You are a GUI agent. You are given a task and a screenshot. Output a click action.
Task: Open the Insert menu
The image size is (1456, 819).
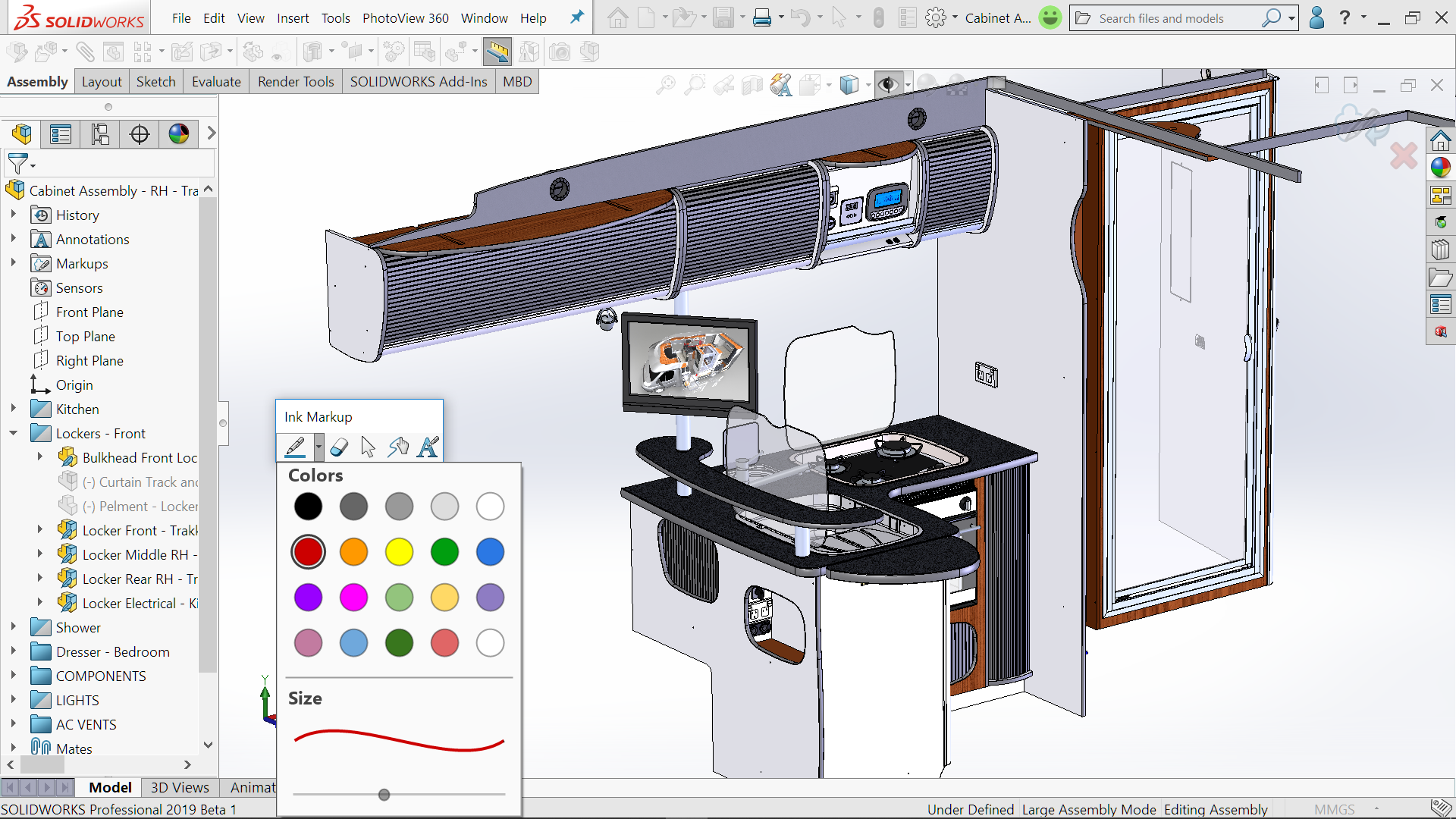pos(292,18)
